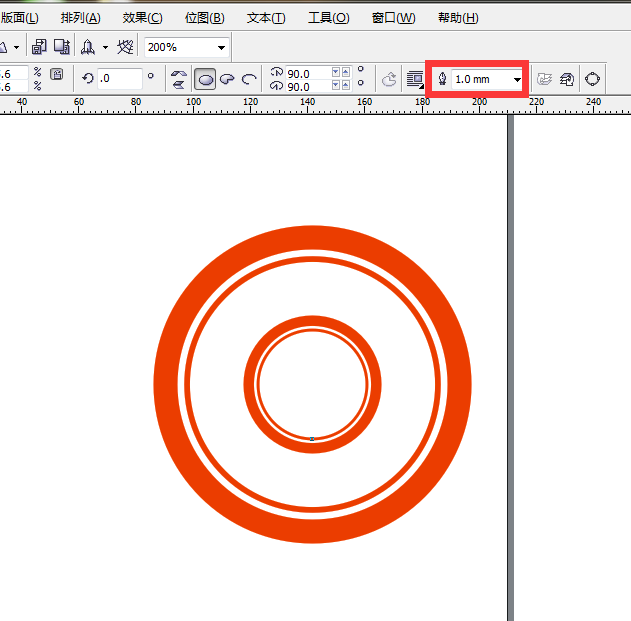Click the To Front of Layer icon

tap(545, 79)
